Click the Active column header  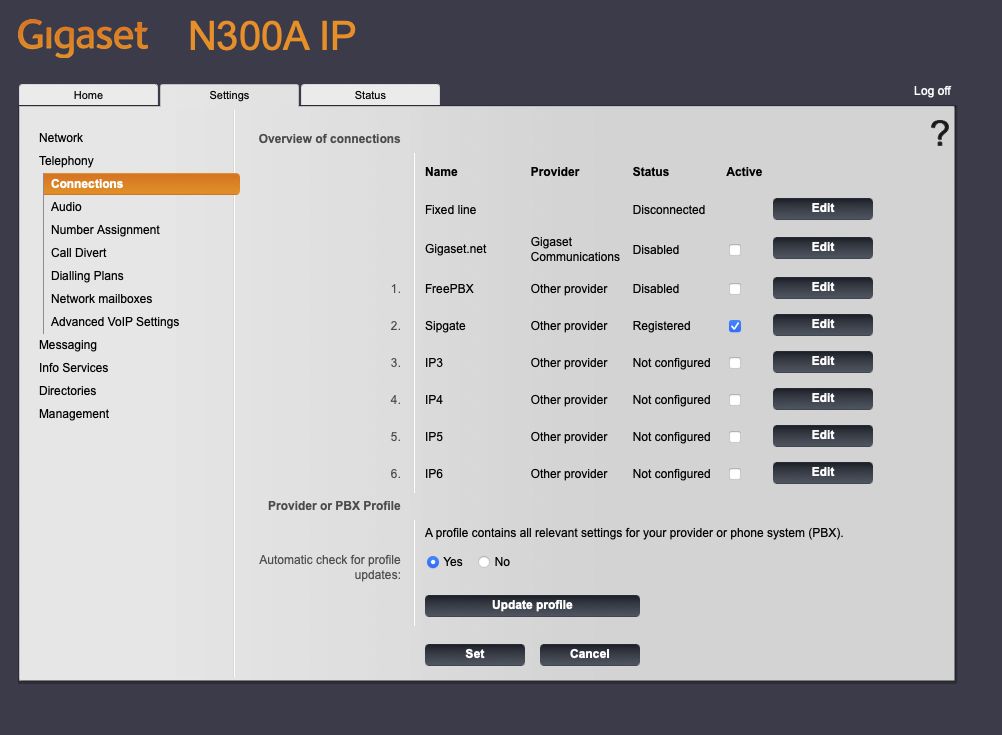click(744, 172)
